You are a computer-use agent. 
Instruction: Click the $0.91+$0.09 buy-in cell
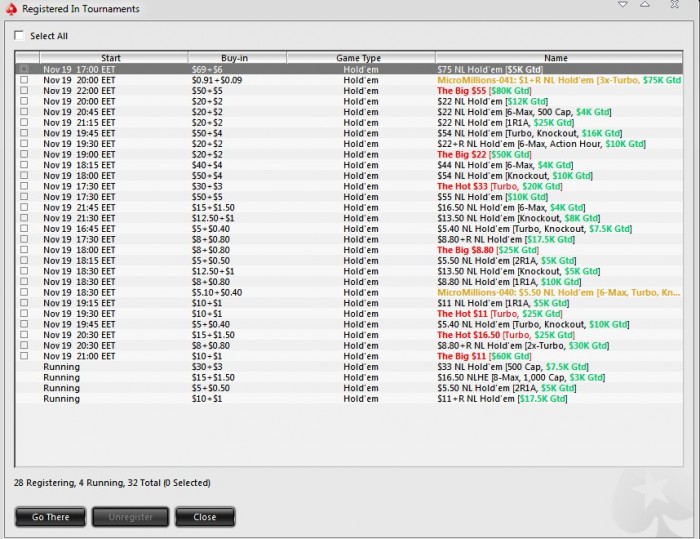pyautogui.click(x=217, y=80)
